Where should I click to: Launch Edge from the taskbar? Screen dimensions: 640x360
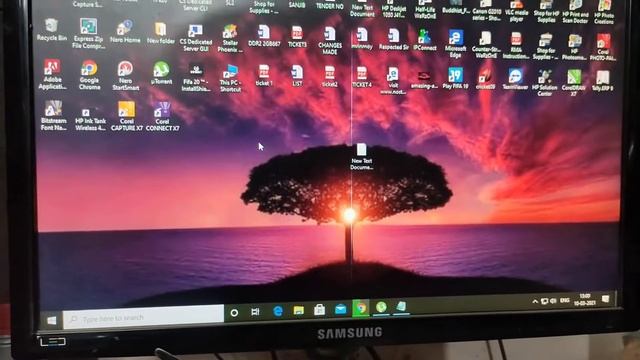(x=278, y=311)
